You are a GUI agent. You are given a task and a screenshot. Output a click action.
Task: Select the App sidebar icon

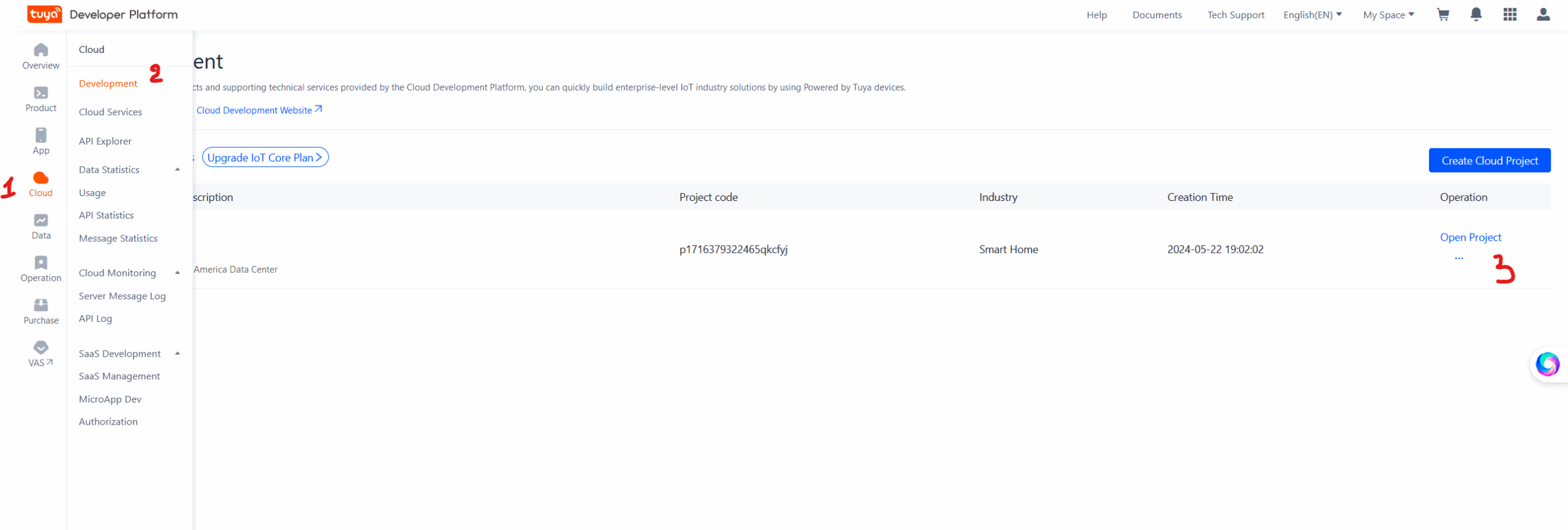tap(41, 141)
